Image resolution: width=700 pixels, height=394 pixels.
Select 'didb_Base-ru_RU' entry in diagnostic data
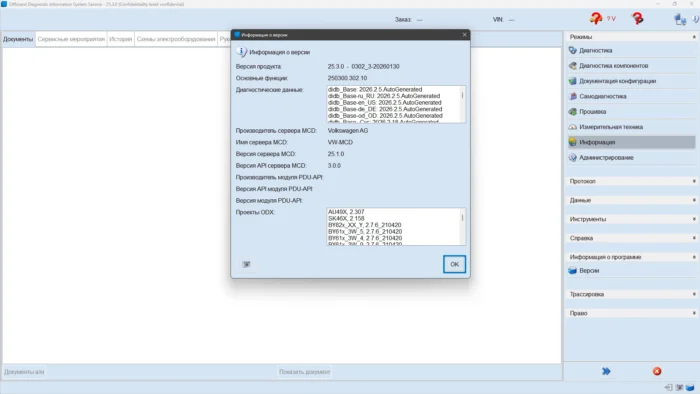[x=384, y=96]
